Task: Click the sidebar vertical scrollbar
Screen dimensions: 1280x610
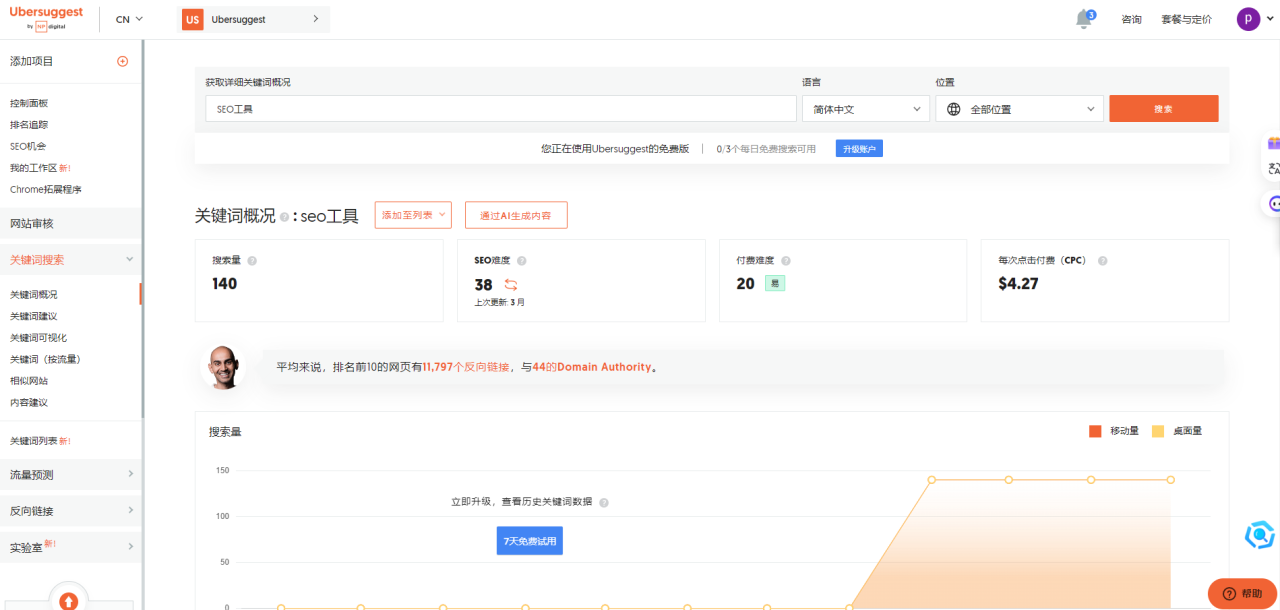Action: coord(142,230)
